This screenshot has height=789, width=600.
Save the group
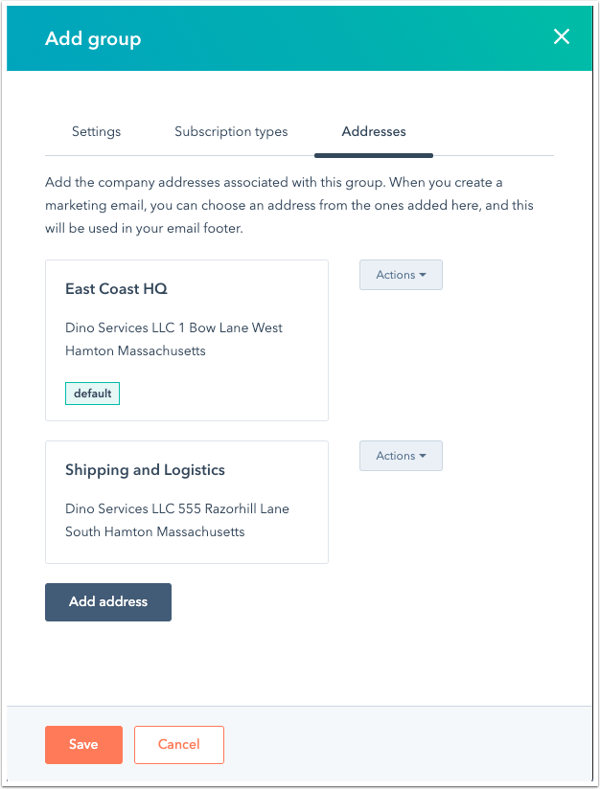(x=84, y=745)
